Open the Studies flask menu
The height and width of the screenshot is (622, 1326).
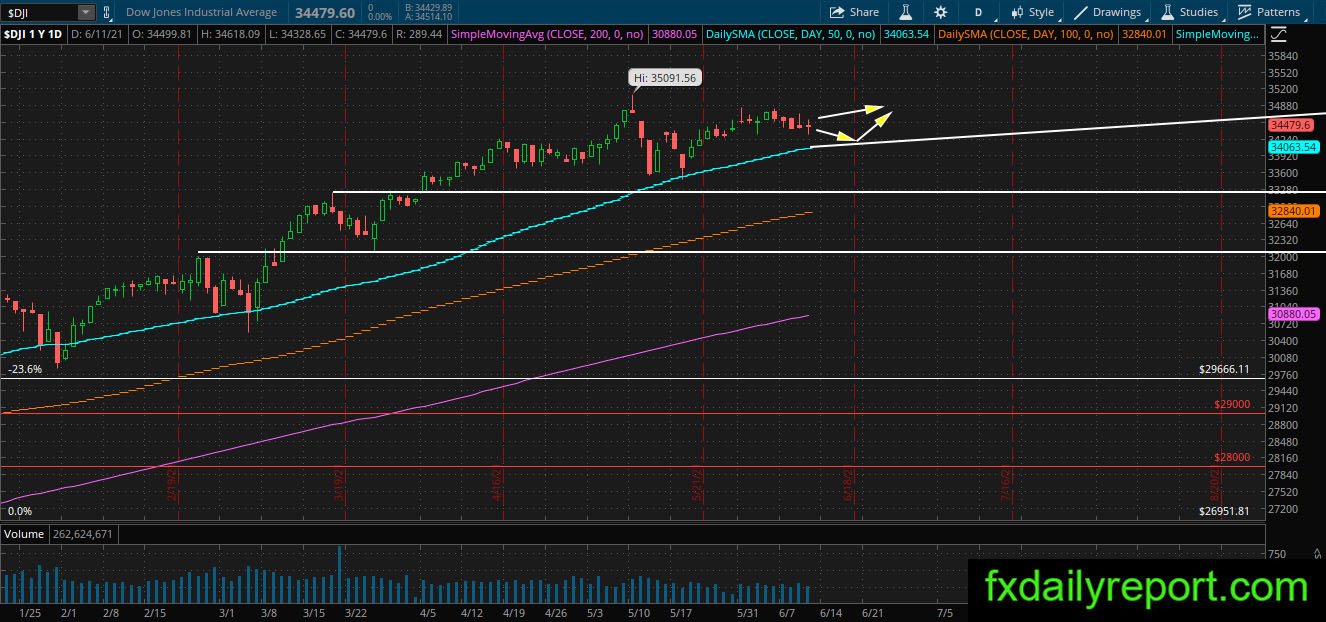click(1189, 12)
